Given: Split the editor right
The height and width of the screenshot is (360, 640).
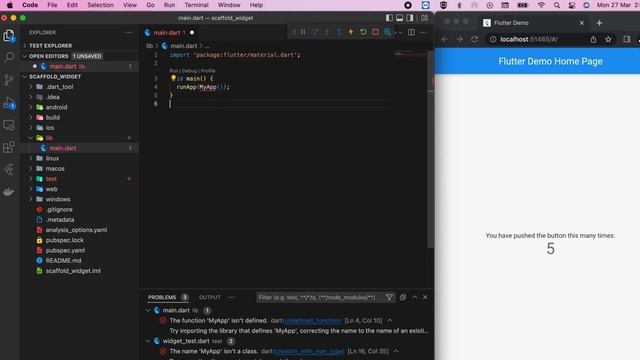Looking at the screenshot, I should [x=411, y=32].
